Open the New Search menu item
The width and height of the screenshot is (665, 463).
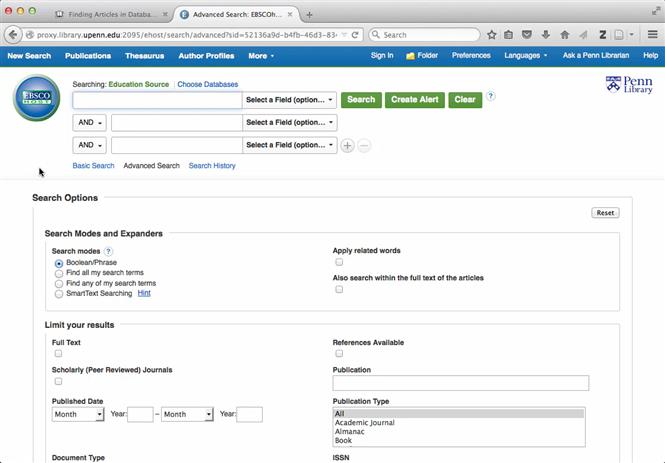click(29, 56)
